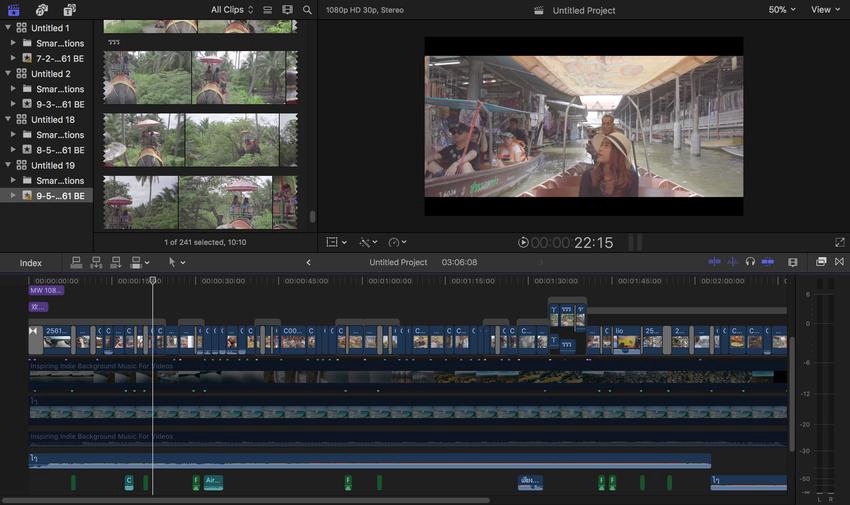The width and height of the screenshot is (850, 505).
Task: Collapse the Untitled 18 library
Action: 8,119
